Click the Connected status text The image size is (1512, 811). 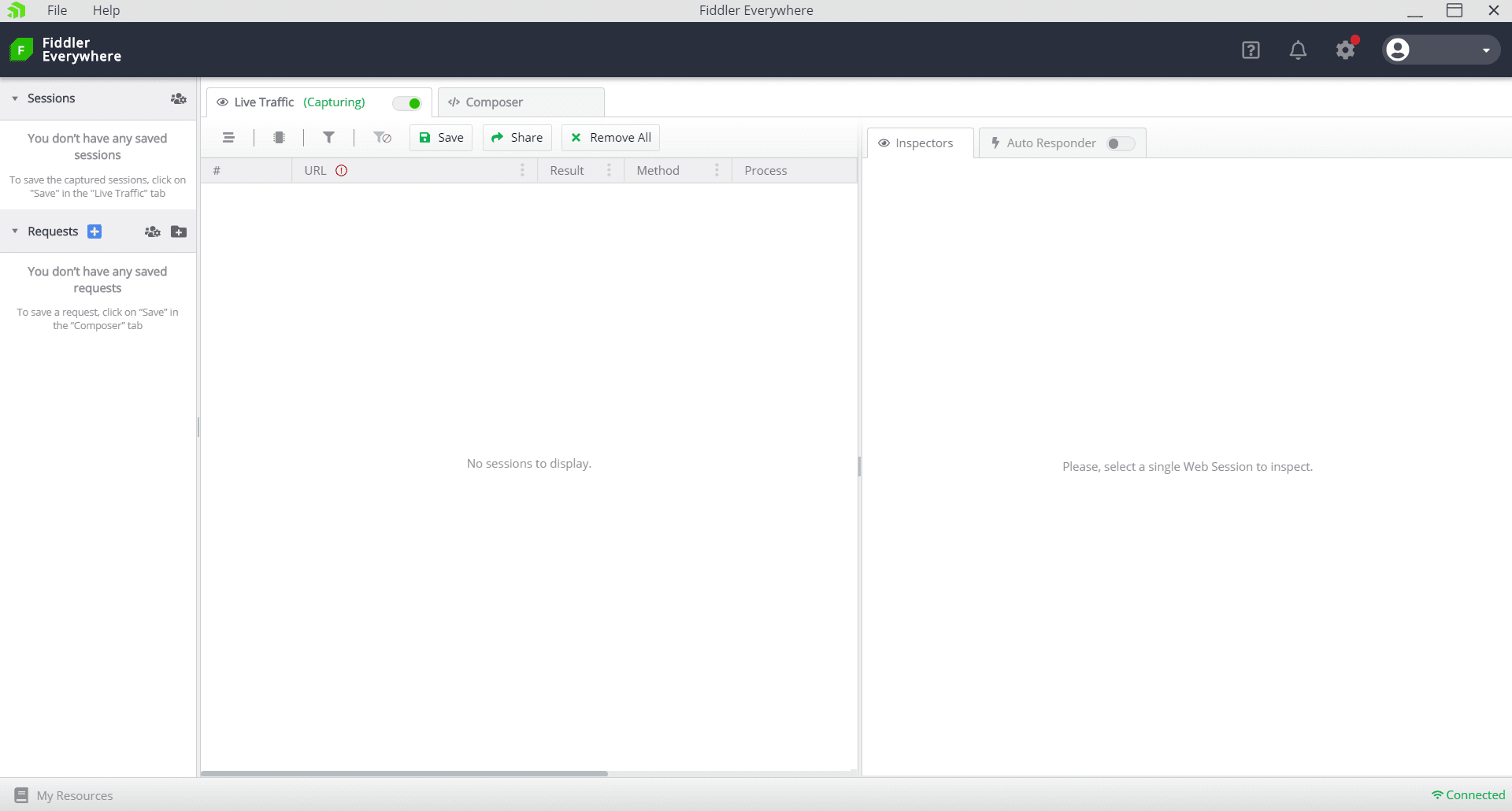click(1475, 795)
